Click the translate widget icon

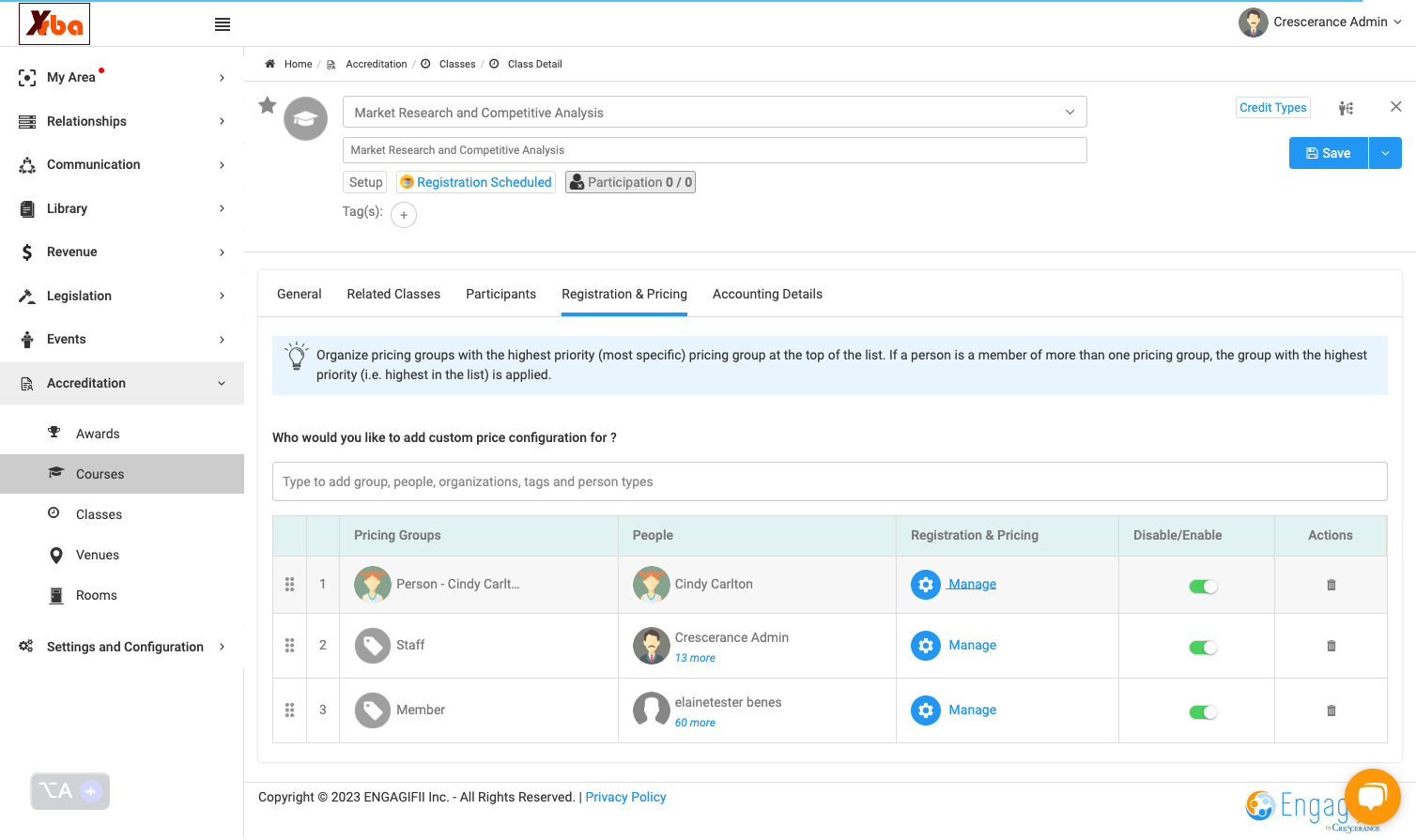(x=70, y=791)
